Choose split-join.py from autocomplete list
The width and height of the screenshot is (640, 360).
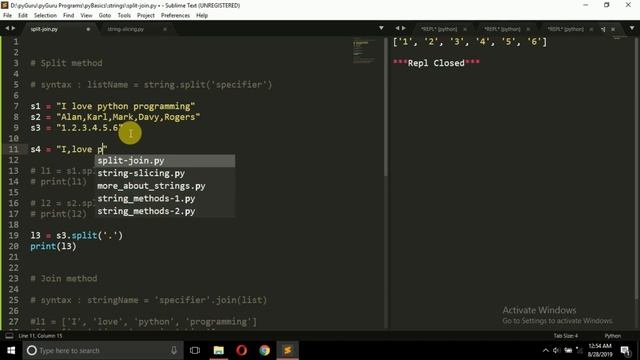point(165,160)
